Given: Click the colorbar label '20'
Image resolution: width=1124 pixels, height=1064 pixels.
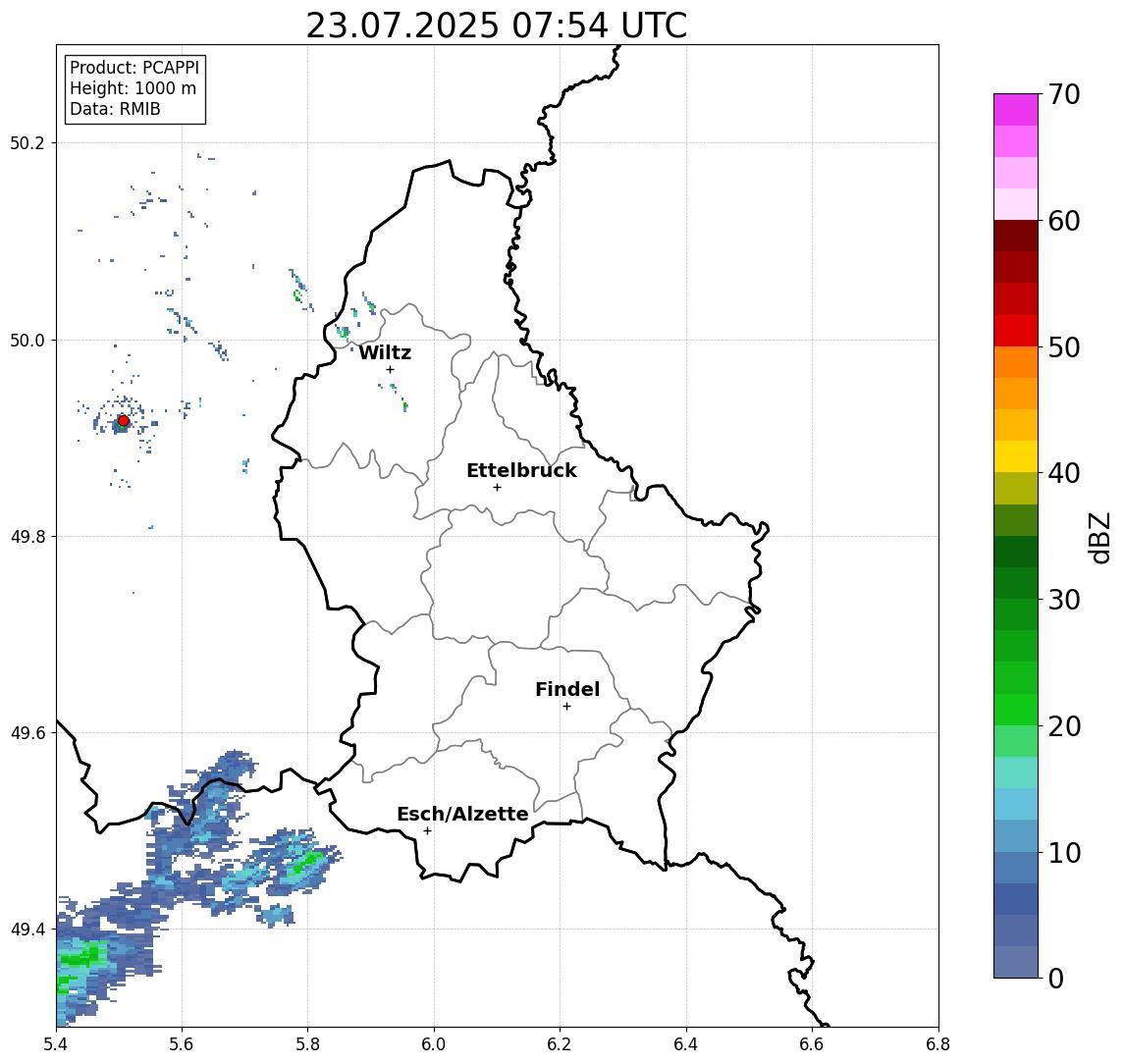Looking at the screenshot, I should click(1064, 725).
